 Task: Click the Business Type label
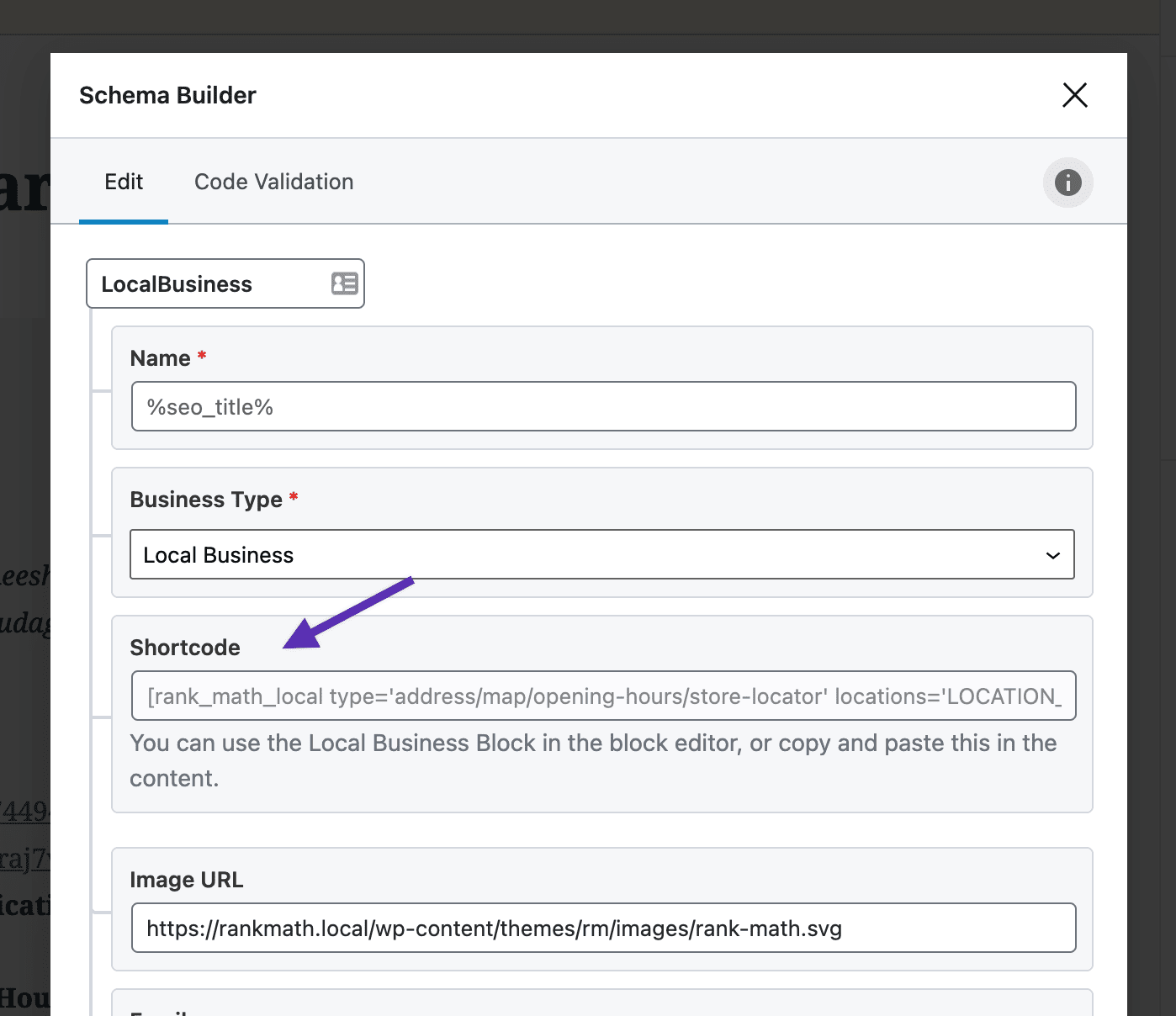coord(206,500)
